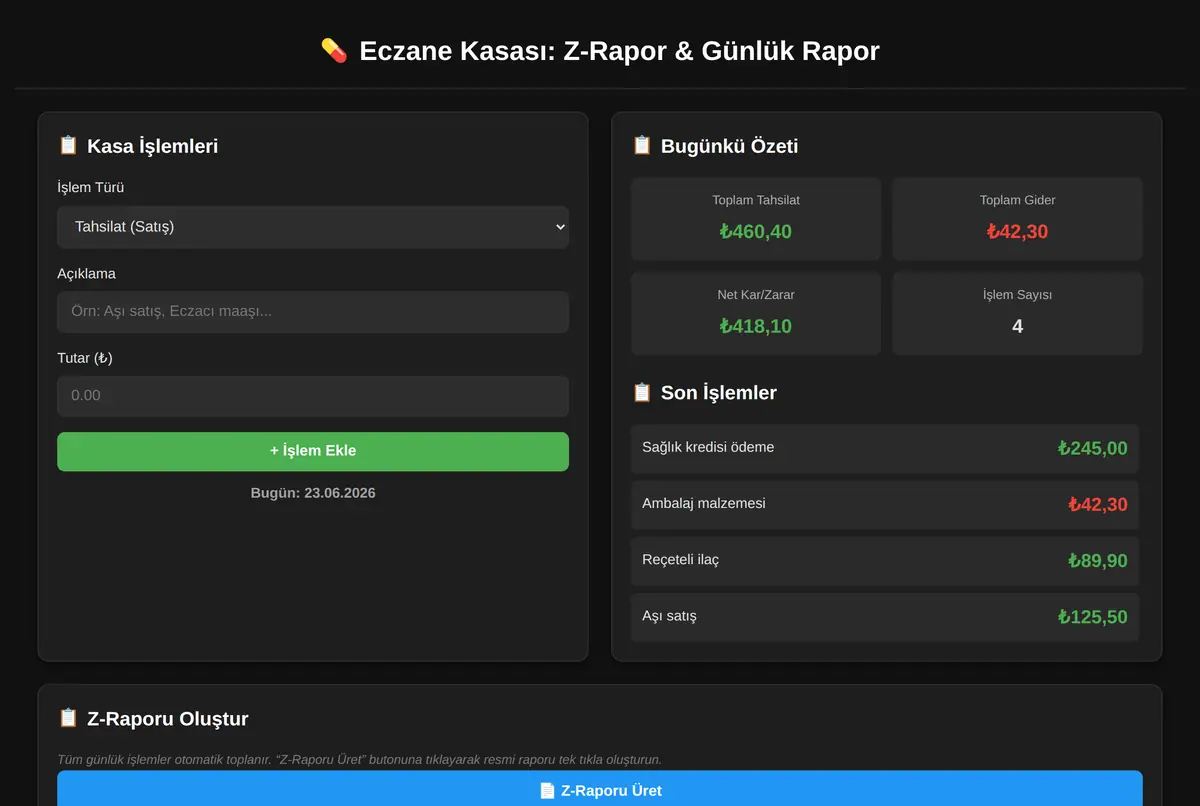
Task: Click the Bugün: 23.06.2026 date text
Action: (x=313, y=493)
